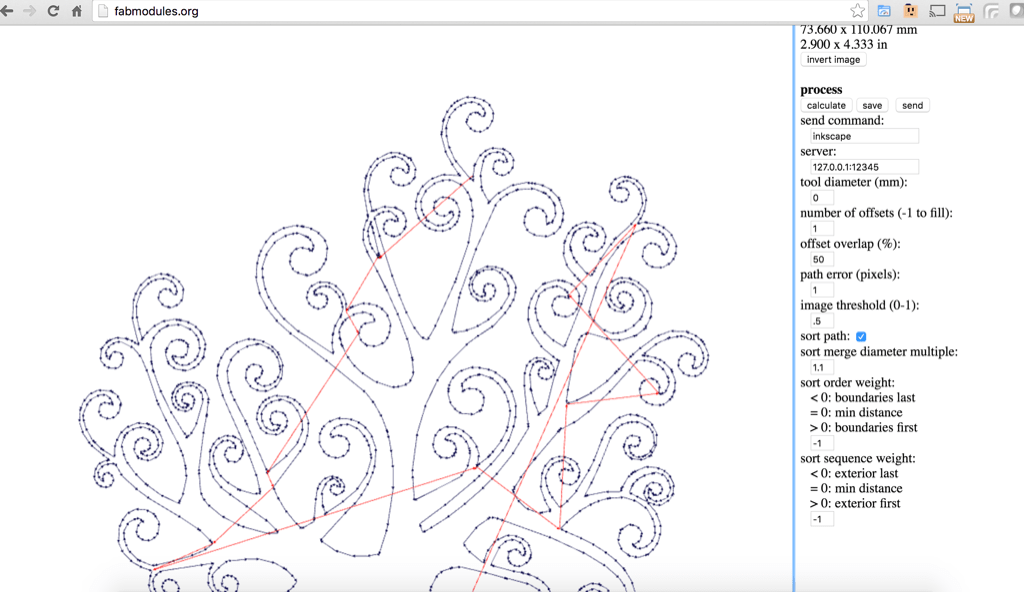Click the '73.660 x 110.067 mm' dimension text

[x=858, y=29]
